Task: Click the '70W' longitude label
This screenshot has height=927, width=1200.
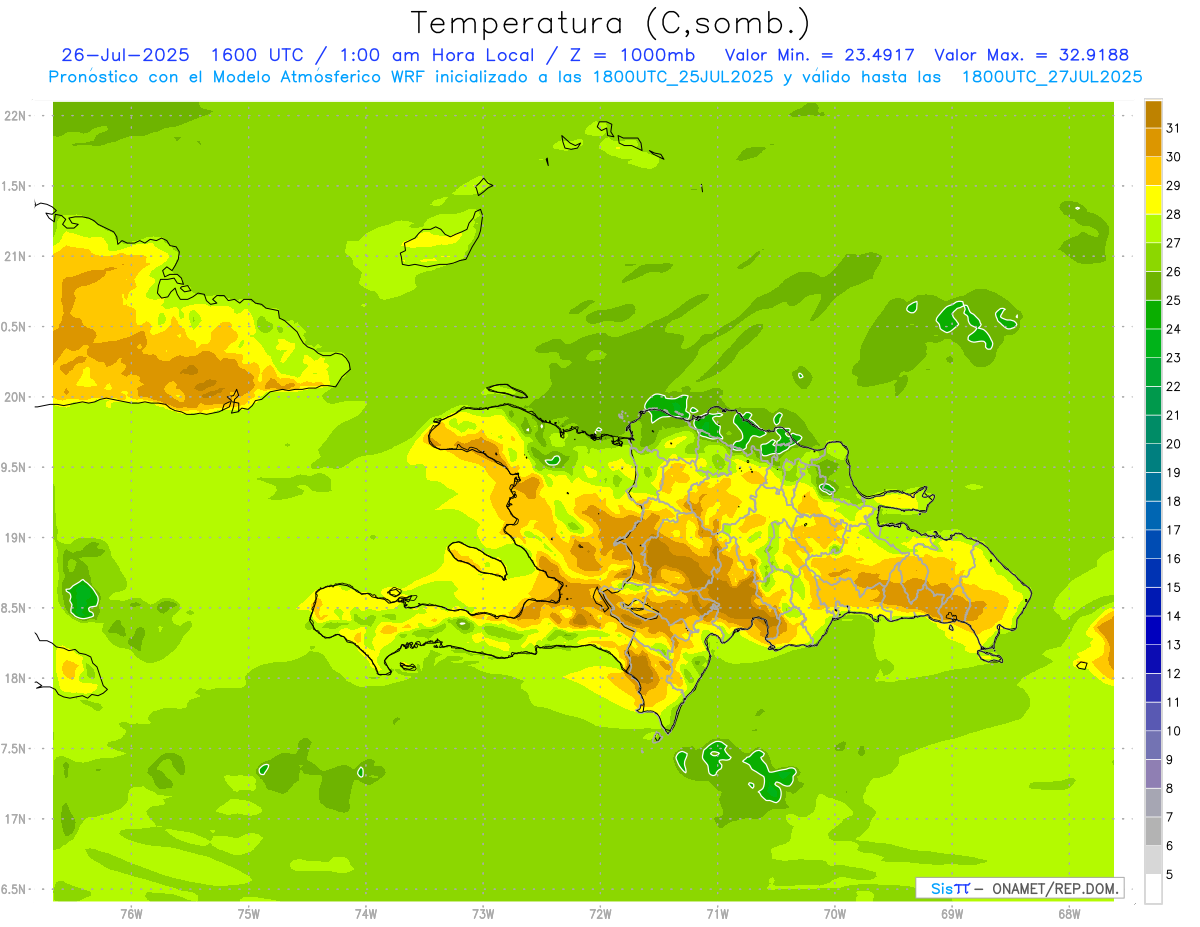Action: [835, 914]
